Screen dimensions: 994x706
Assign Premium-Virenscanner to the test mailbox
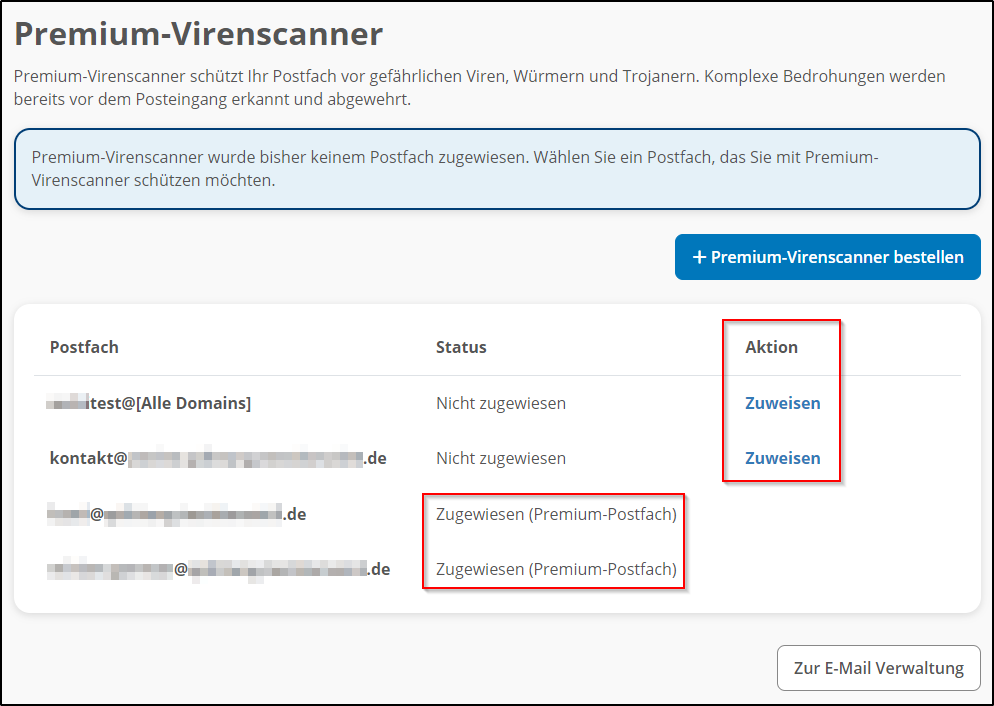pos(782,403)
